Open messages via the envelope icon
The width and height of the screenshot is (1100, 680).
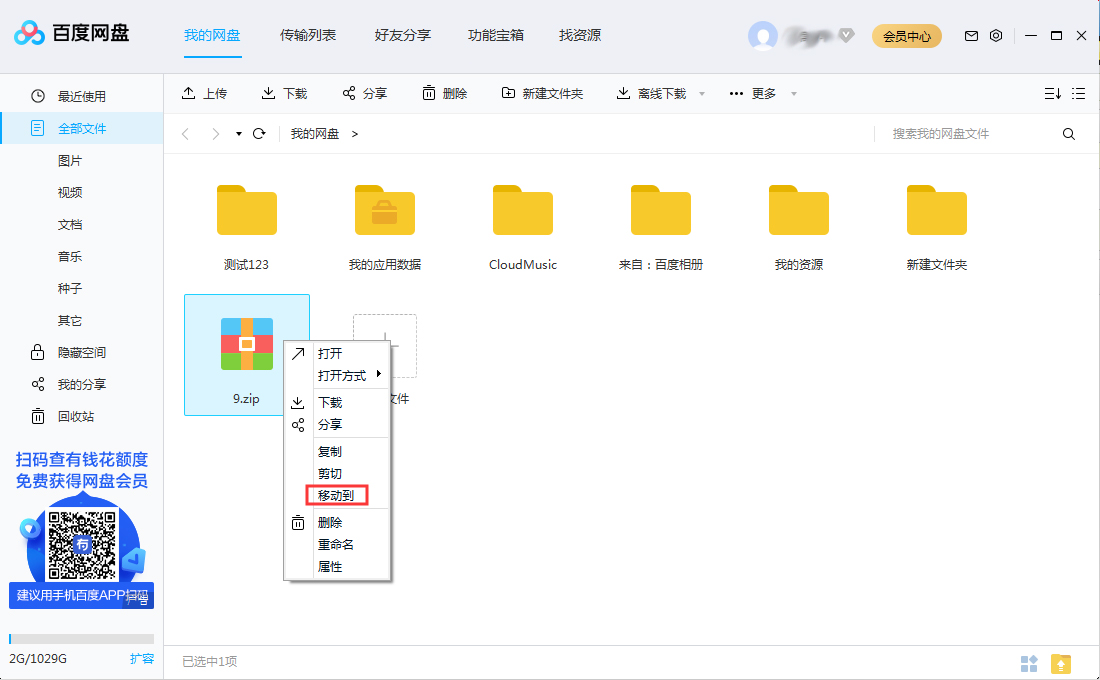970,34
